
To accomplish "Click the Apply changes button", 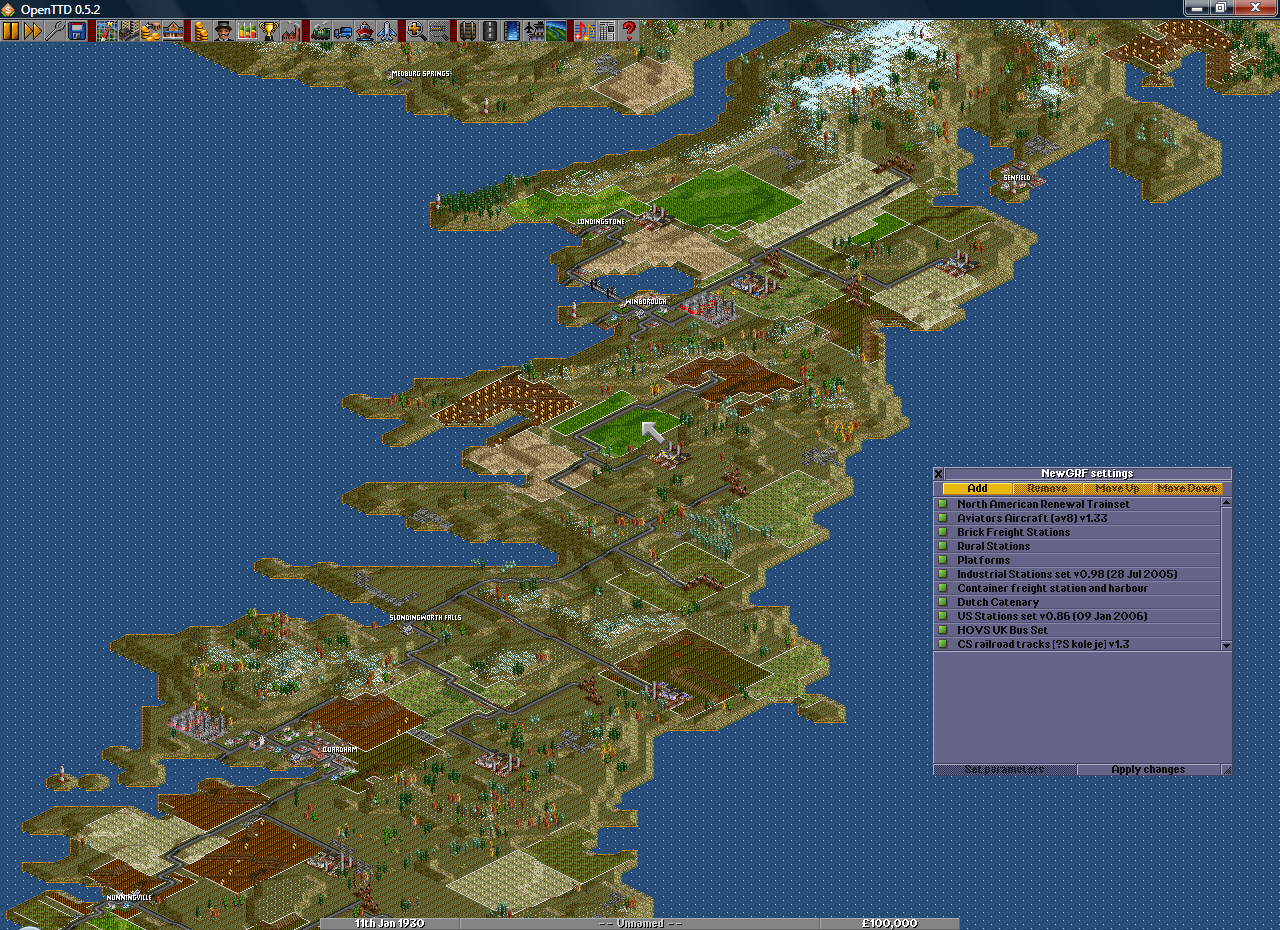I will pyautogui.click(x=1148, y=769).
